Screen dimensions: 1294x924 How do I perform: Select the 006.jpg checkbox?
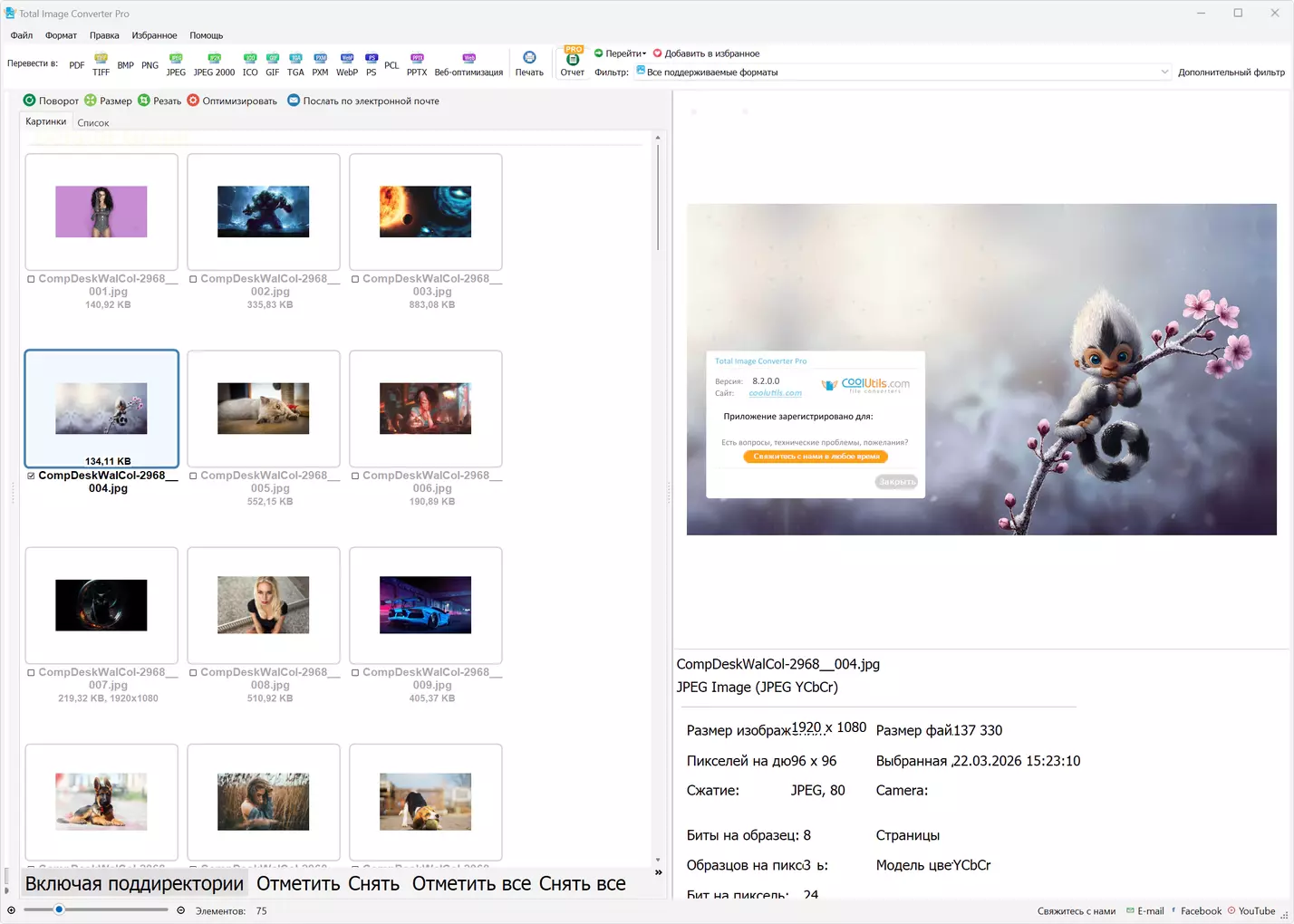point(355,476)
